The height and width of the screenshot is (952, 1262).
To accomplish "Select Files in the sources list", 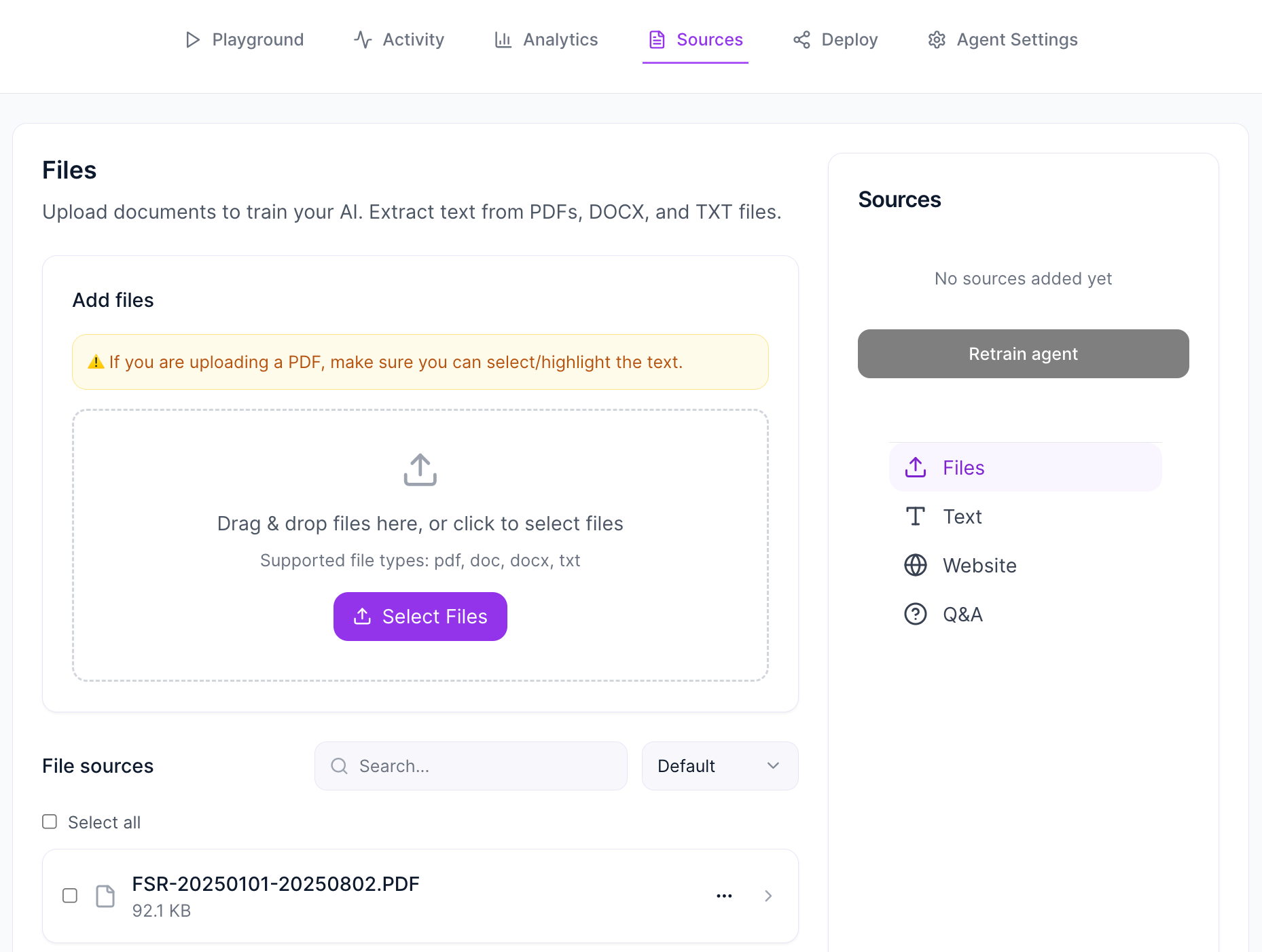I will [x=1026, y=468].
